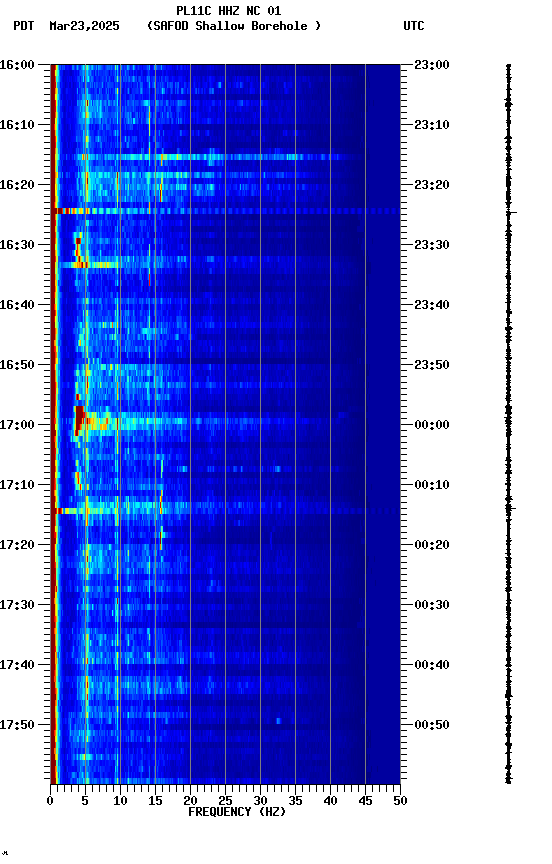Image resolution: width=552 pixels, height=864 pixels.
Task: Click the 00:50 UTC time label
Action: [x=432, y=725]
